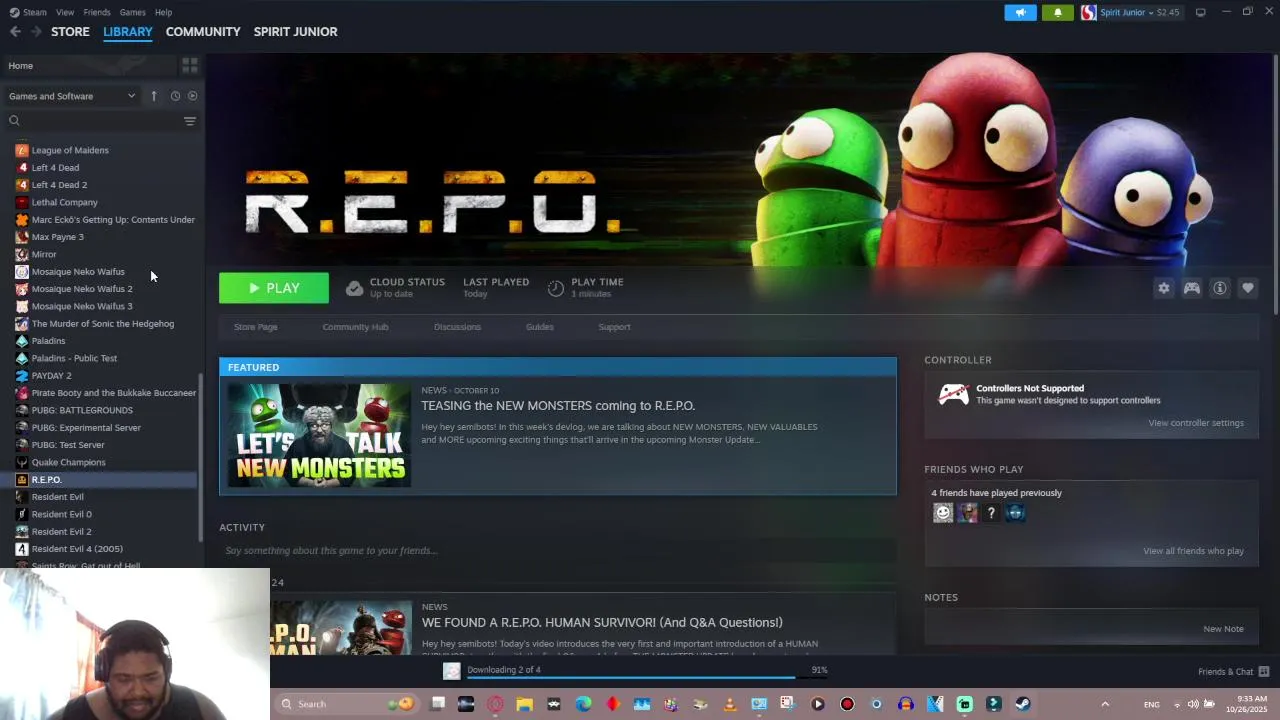The width and height of the screenshot is (1280, 720).
Task: Open controller layout icon for R.E.P.O.
Action: tap(1192, 288)
